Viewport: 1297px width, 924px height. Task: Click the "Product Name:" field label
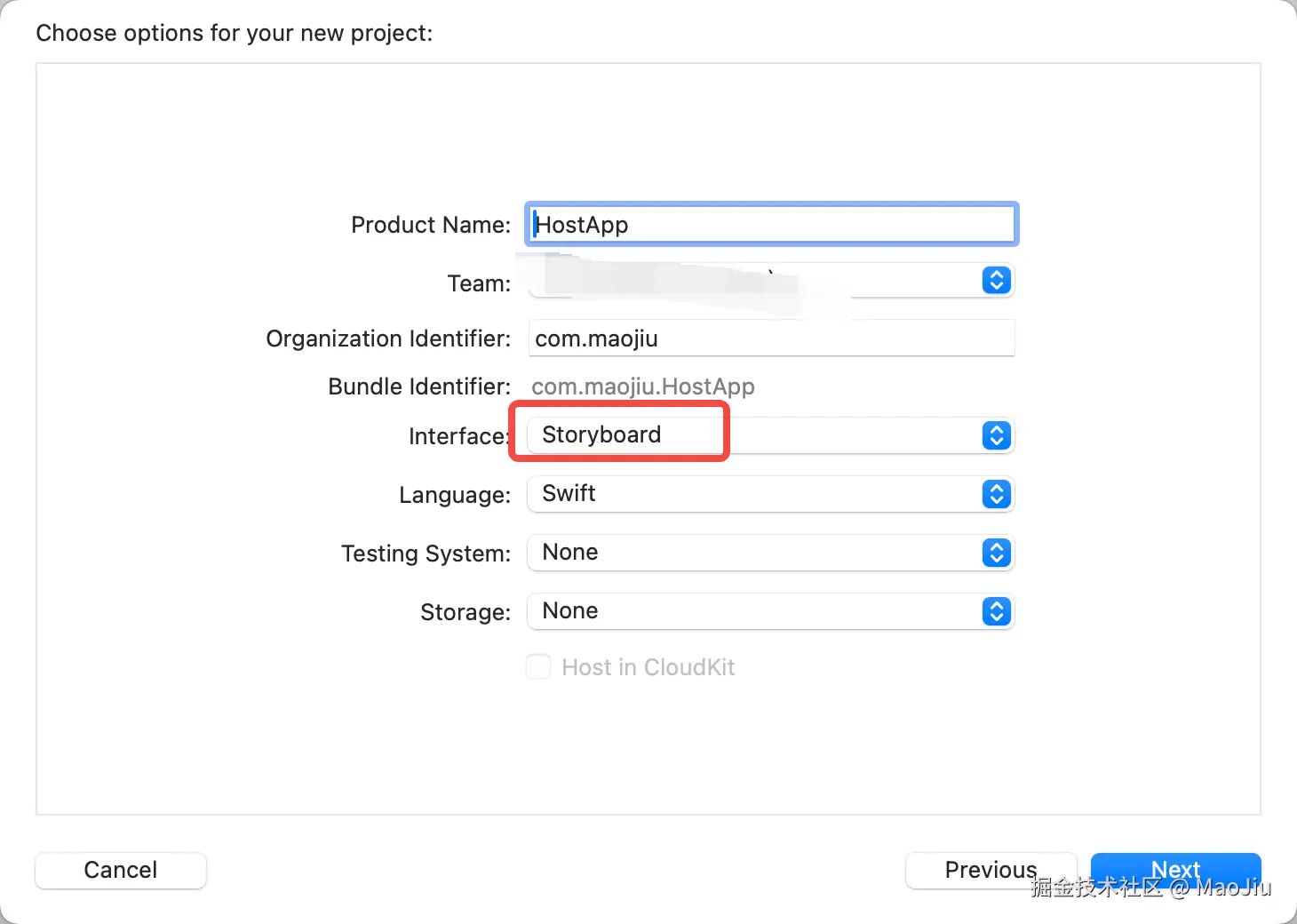pos(431,225)
